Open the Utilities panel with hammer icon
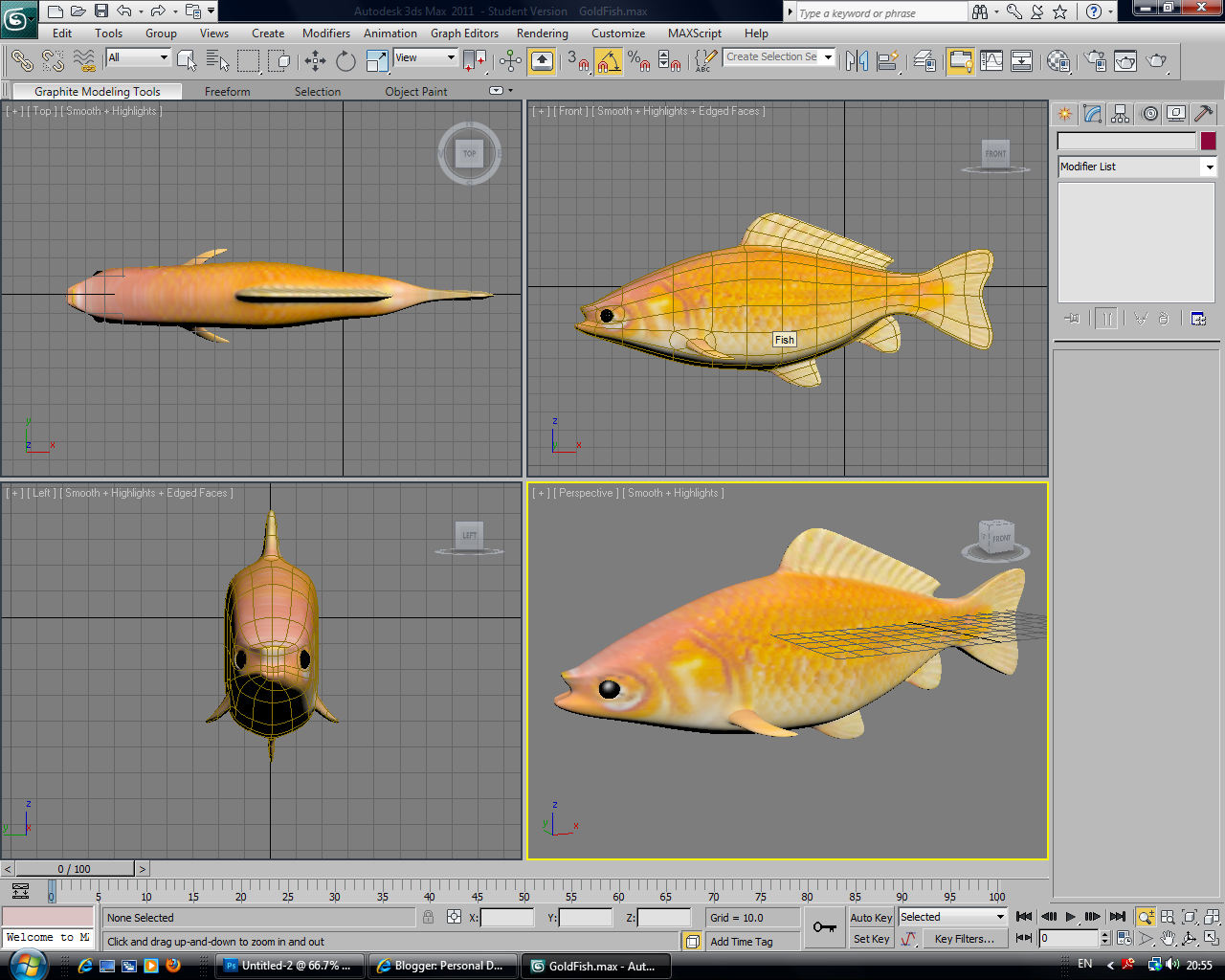Image resolution: width=1225 pixels, height=980 pixels. [x=1203, y=113]
